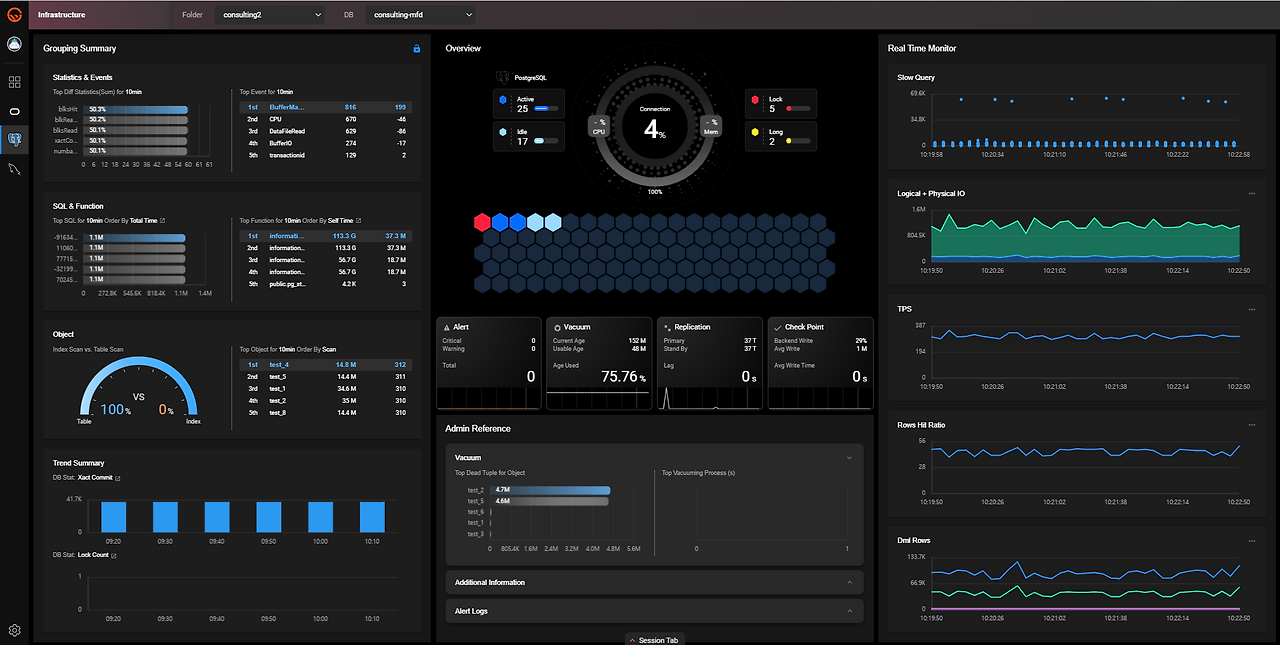The width and height of the screenshot is (1280, 645).
Task: Click the Infrastructure title in the top bar
Action: 61,15
